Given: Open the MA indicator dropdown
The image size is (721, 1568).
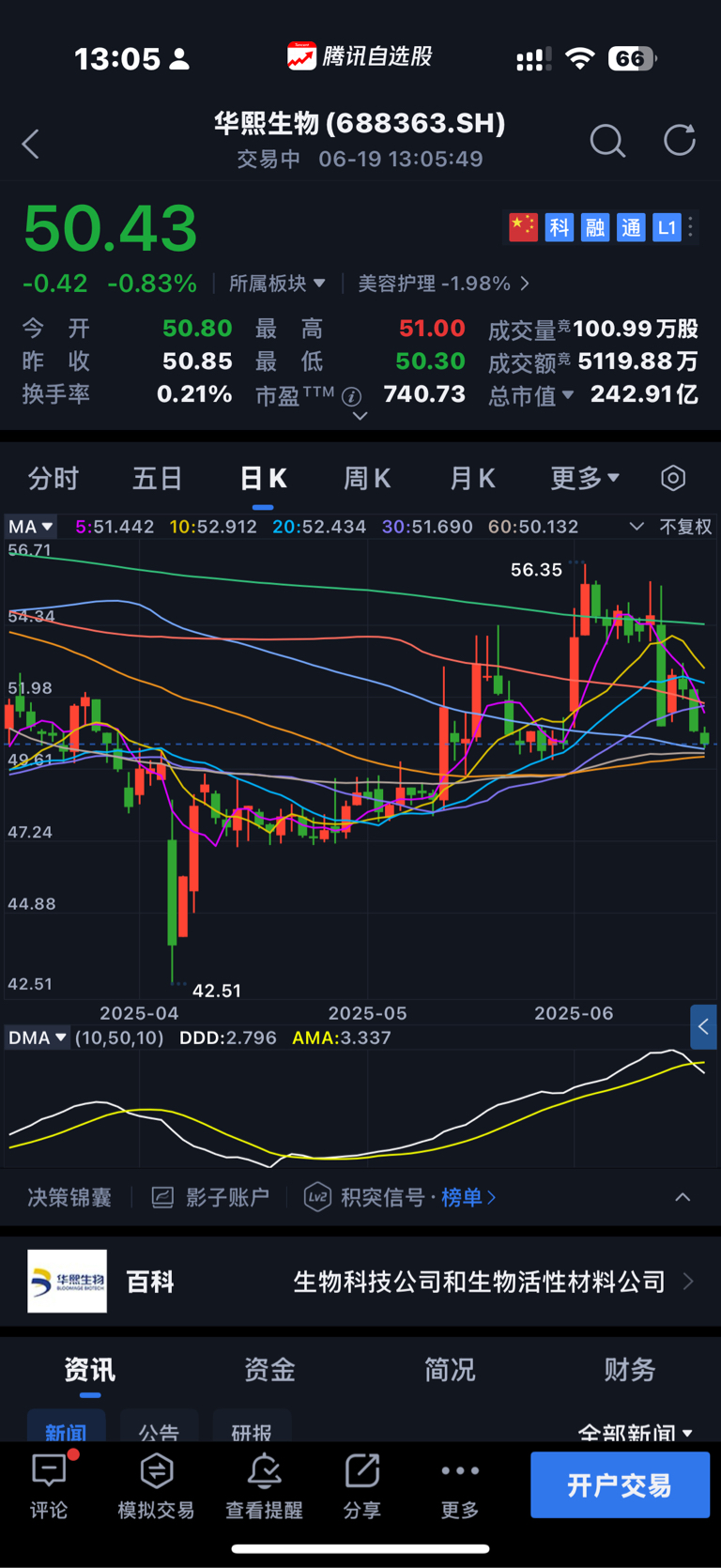Looking at the screenshot, I should coord(31,527).
